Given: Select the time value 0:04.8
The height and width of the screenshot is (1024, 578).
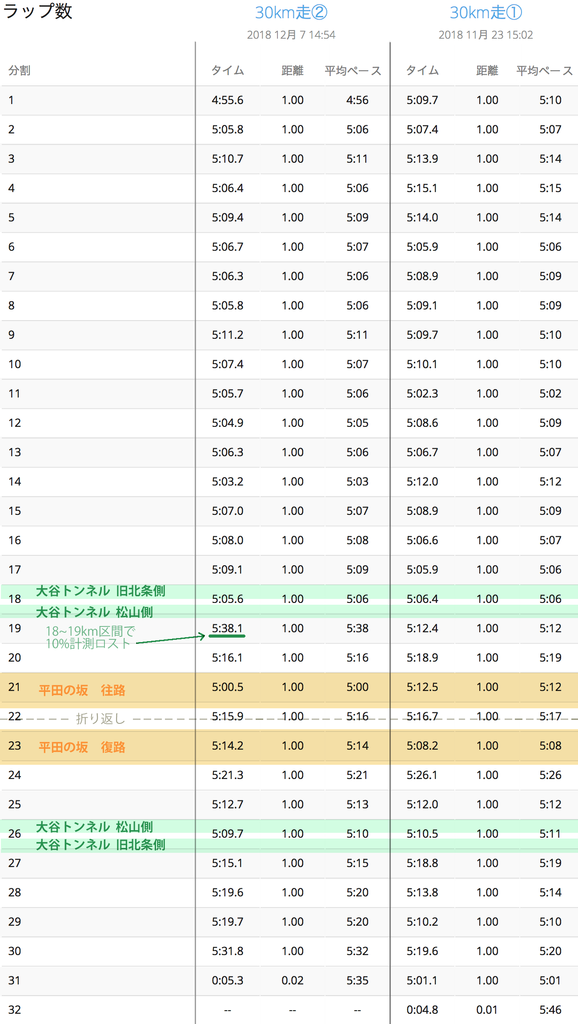Looking at the screenshot, I should (x=422, y=1010).
